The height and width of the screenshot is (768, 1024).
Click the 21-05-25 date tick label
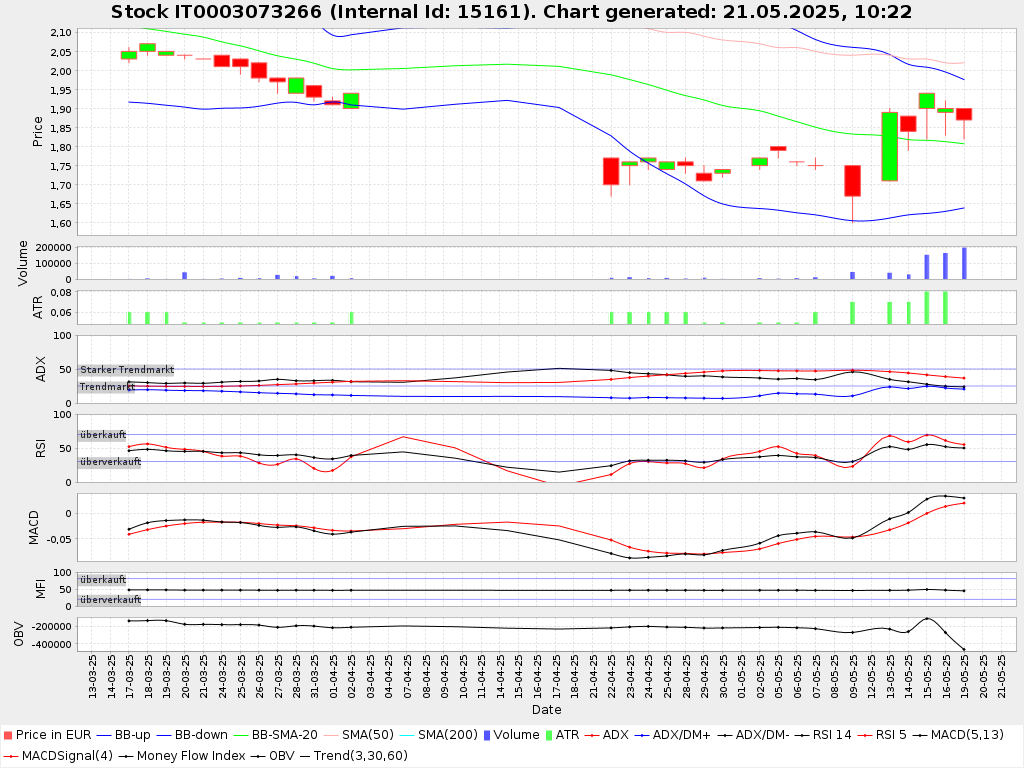click(1001, 677)
